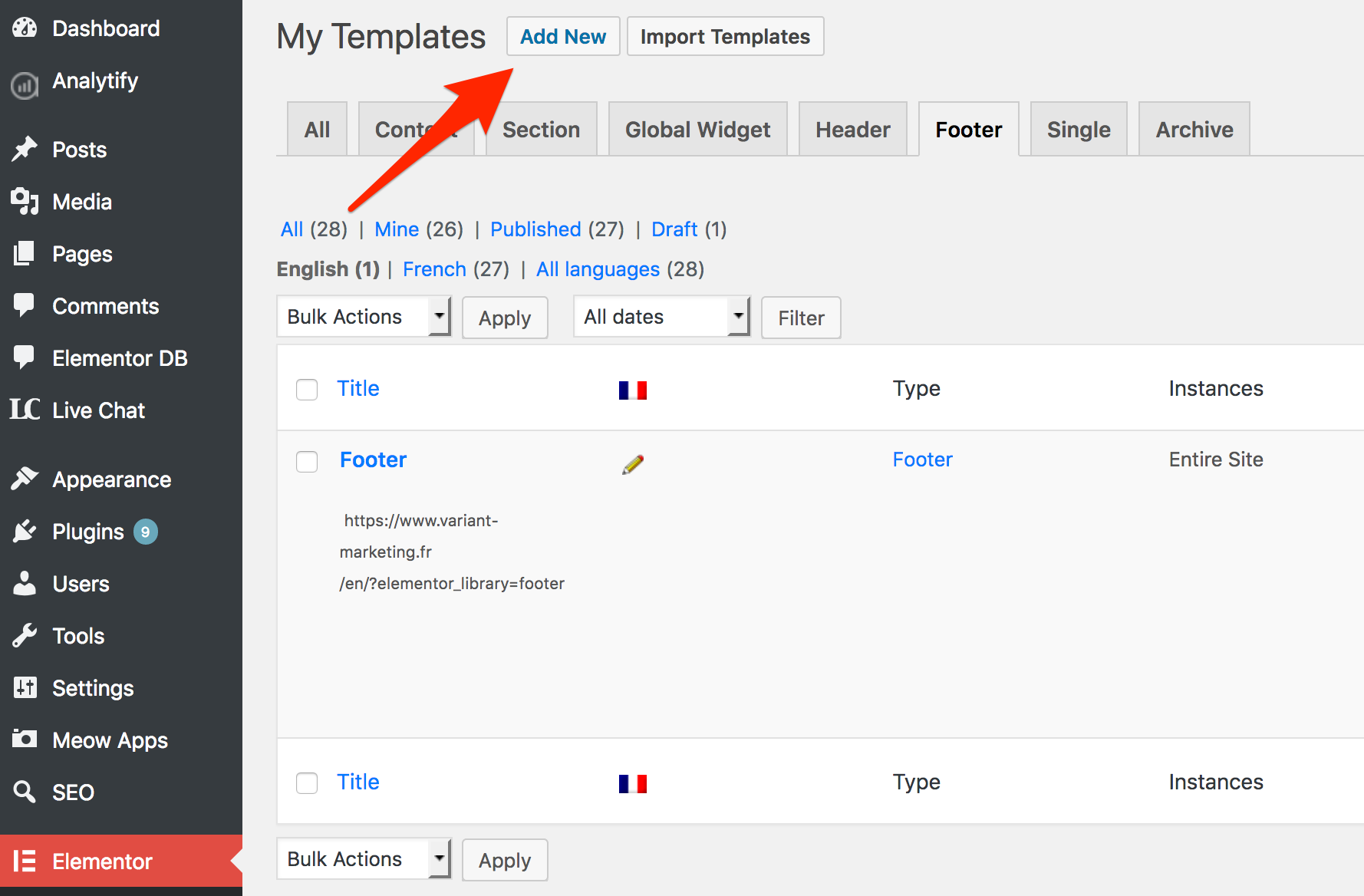Click the Elementor DB bubble icon
The height and width of the screenshot is (896, 1364).
25,357
